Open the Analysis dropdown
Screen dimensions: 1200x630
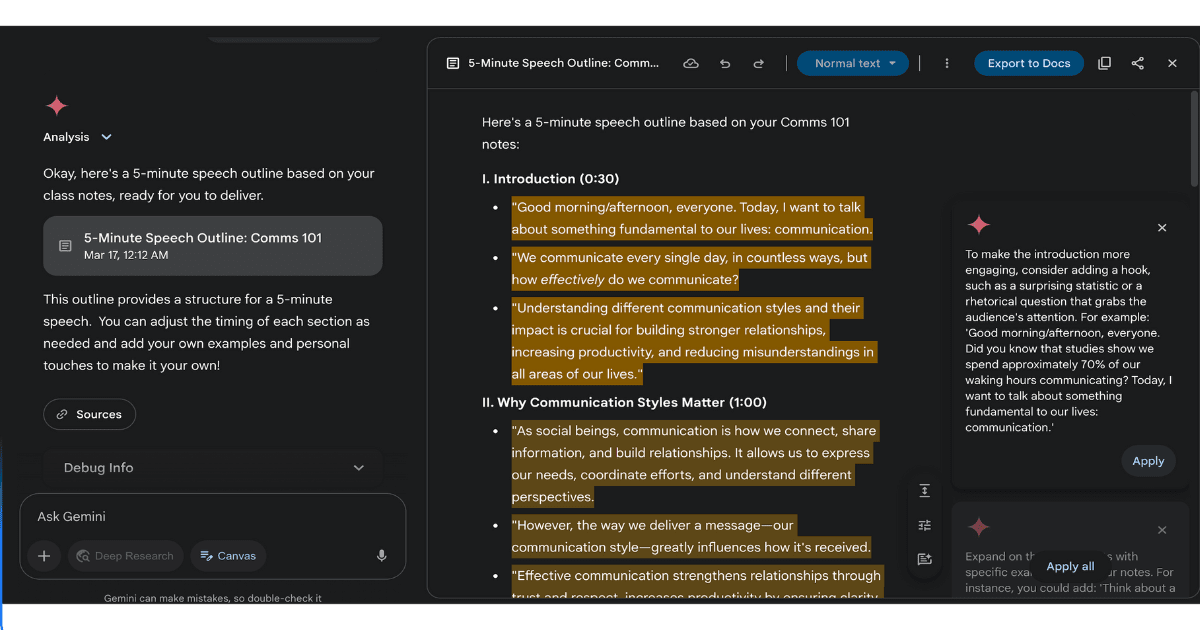tap(78, 137)
